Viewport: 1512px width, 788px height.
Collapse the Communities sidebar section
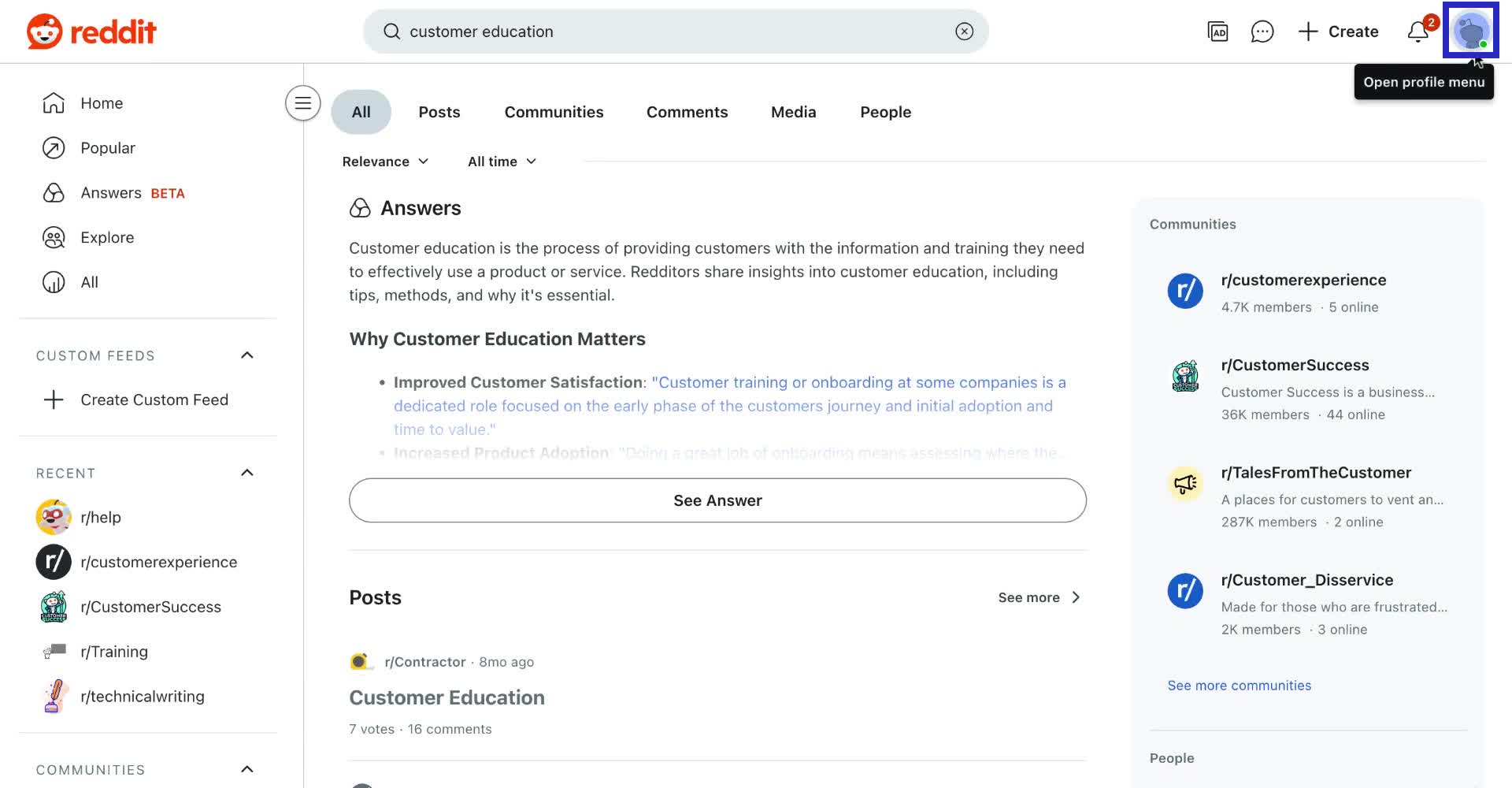pyautogui.click(x=246, y=769)
